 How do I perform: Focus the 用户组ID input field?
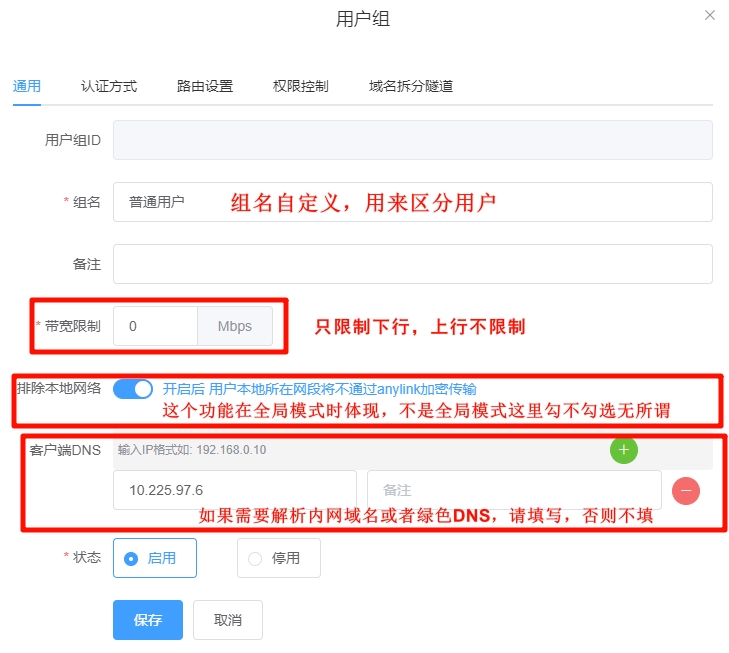tap(413, 140)
